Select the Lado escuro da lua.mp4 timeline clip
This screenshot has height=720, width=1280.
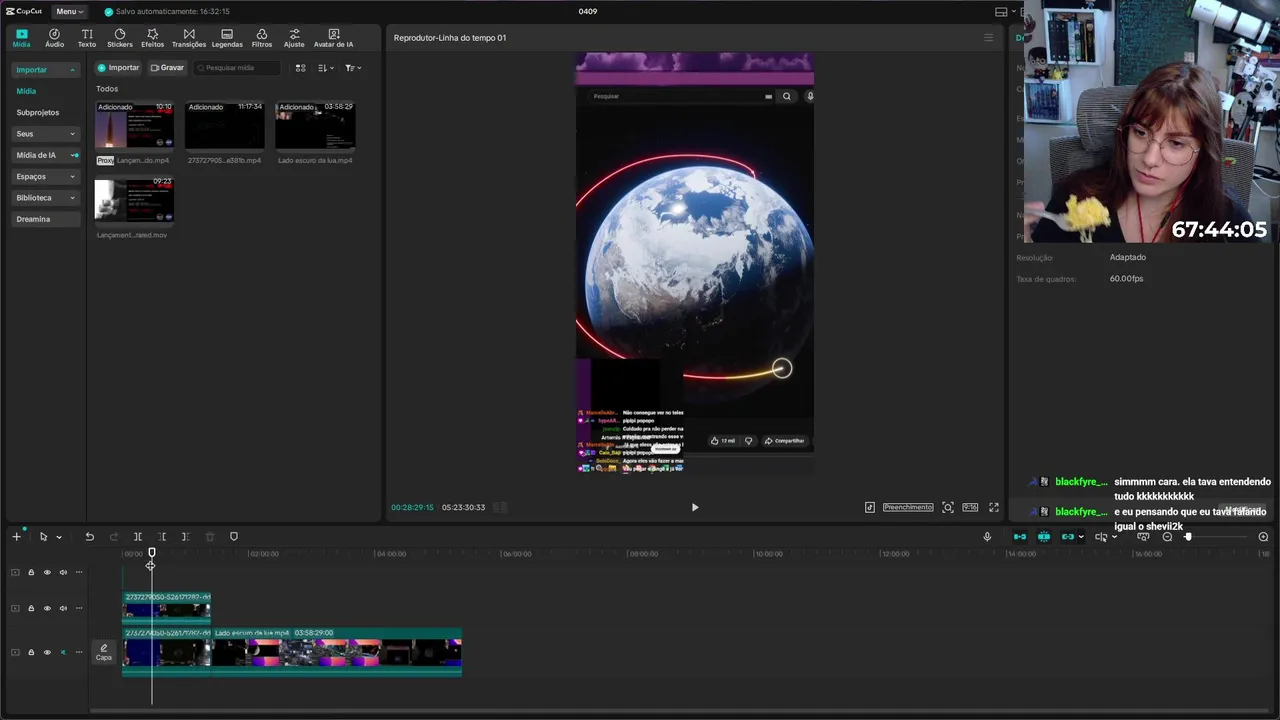pos(337,651)
